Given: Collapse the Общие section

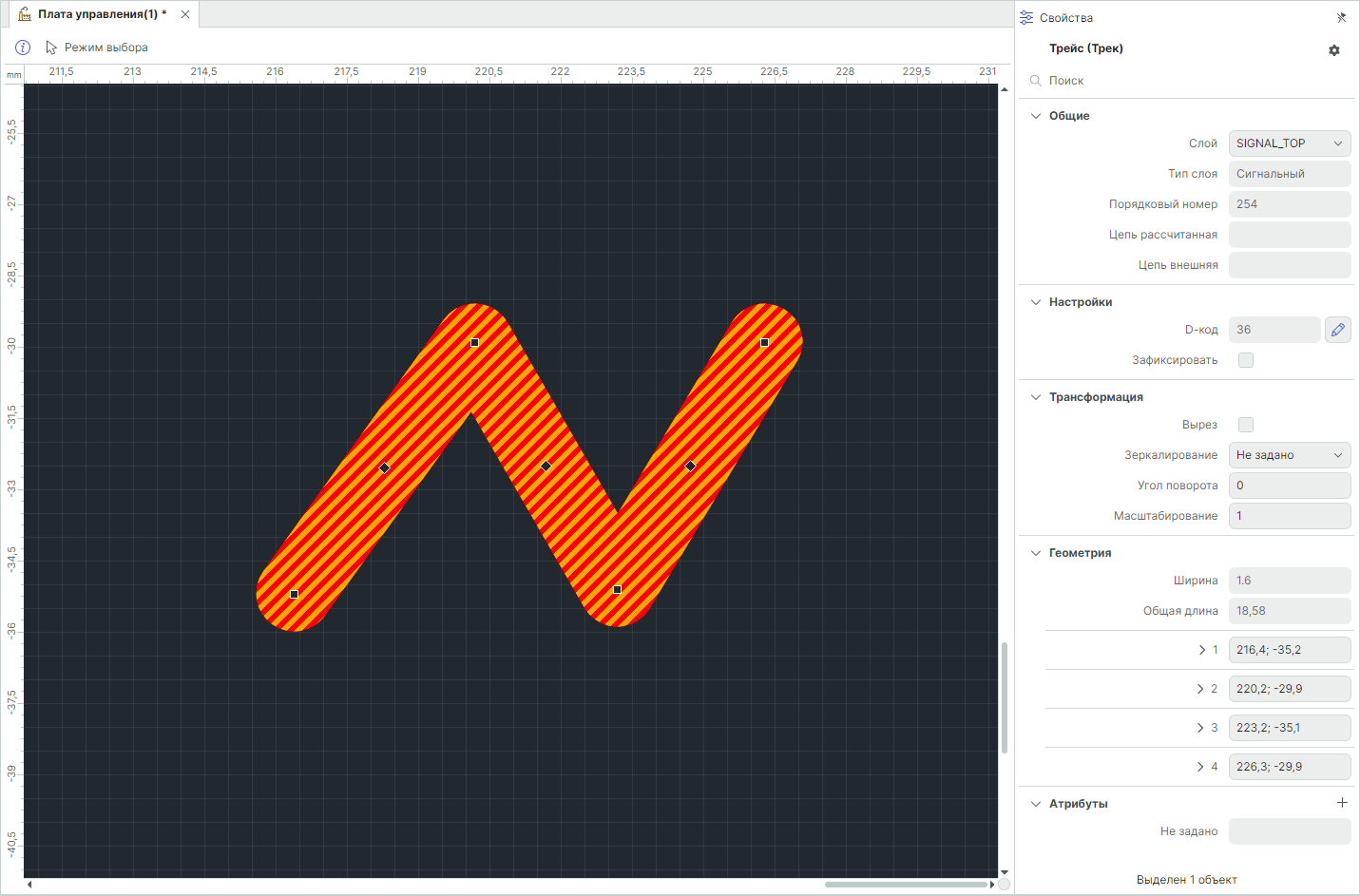Looking at the screenshot, I should pyautogui.click(x=1036, y=116).
